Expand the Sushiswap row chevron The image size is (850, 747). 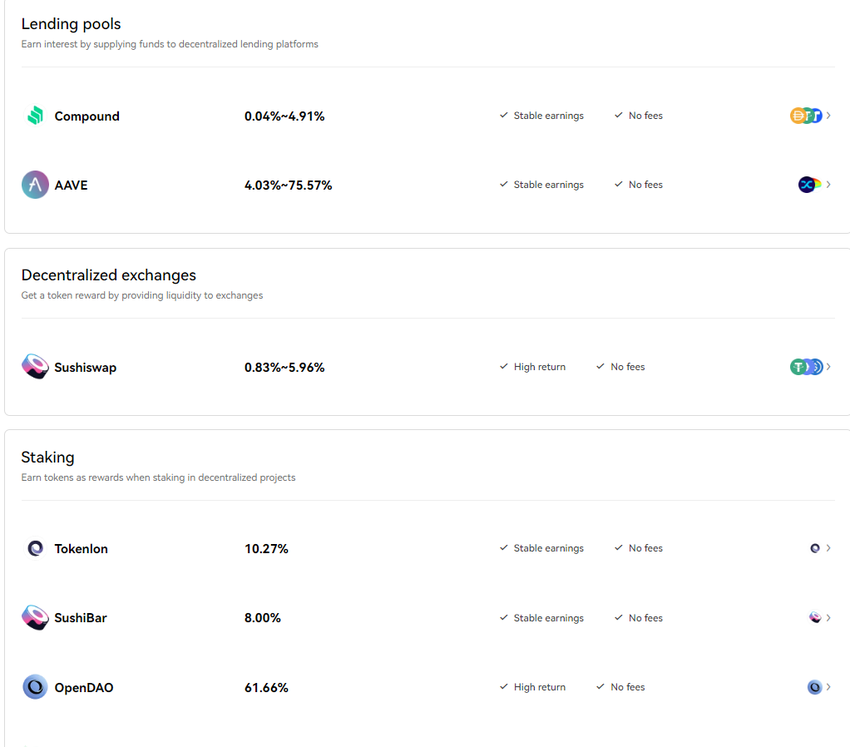point(828,366)
